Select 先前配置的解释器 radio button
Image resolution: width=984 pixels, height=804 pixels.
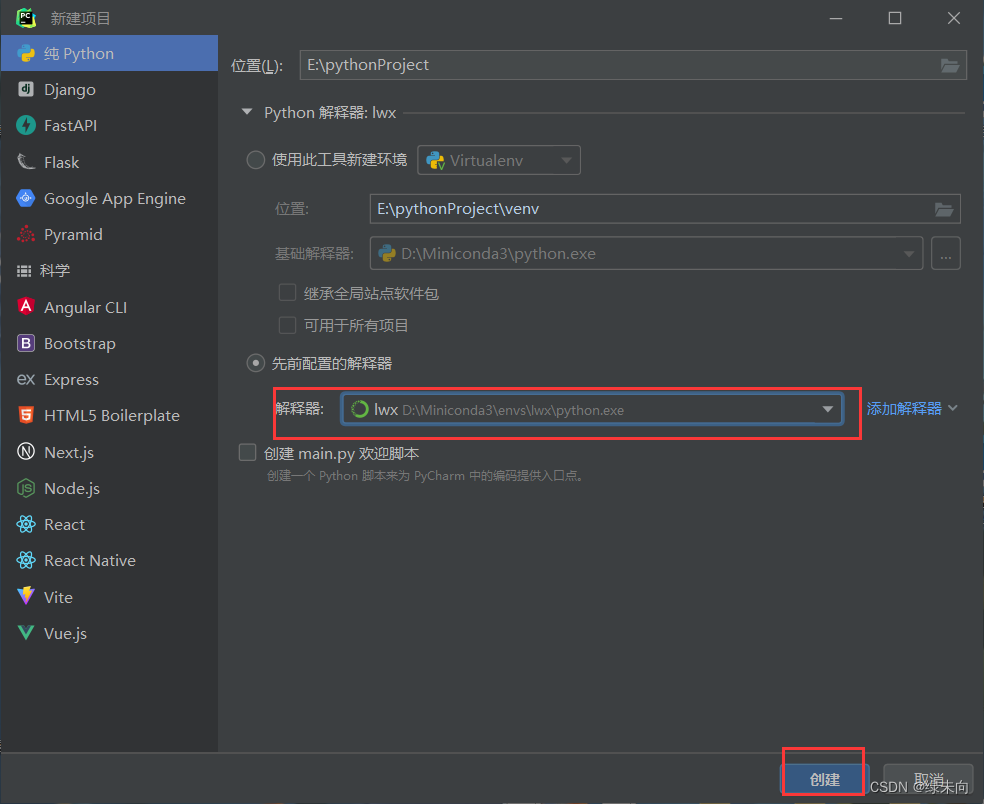[x=255, y=363]
